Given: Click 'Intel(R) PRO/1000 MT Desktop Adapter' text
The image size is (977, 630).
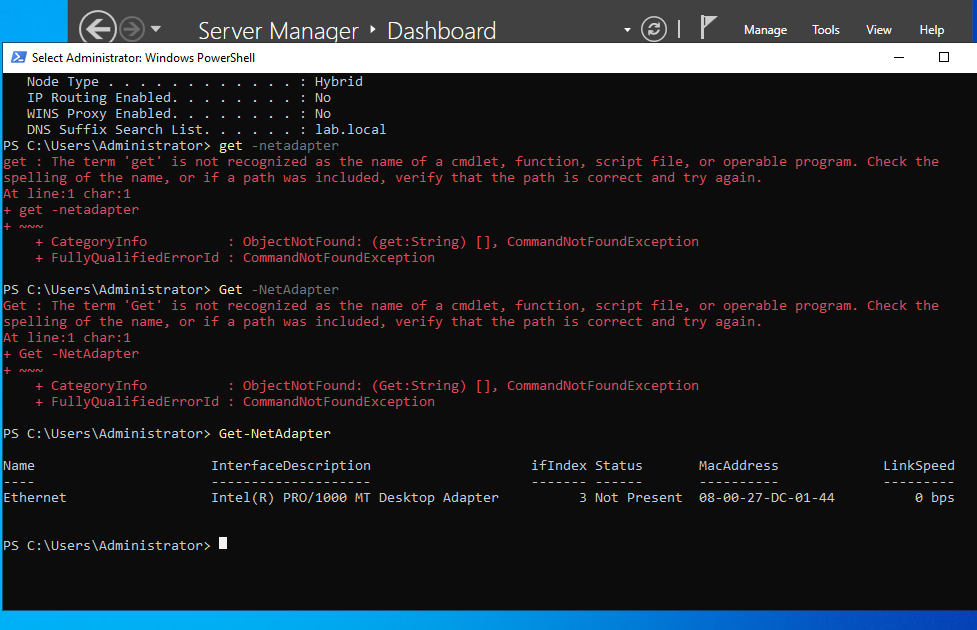Looking at the screenshot, I should (355, 498).
